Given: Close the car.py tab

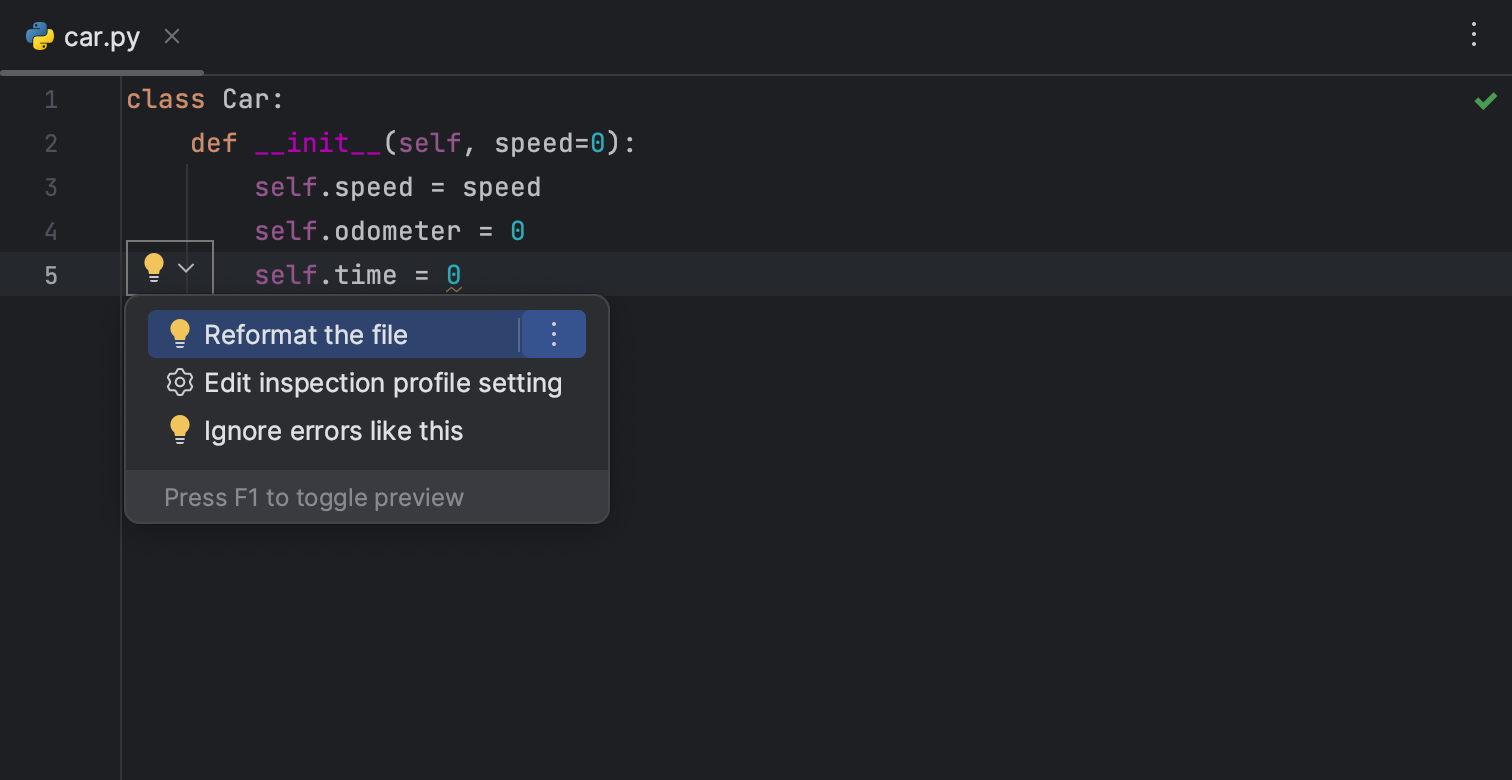Looking at the screenshot, I should pyautogui.click(x=171, y=36).
